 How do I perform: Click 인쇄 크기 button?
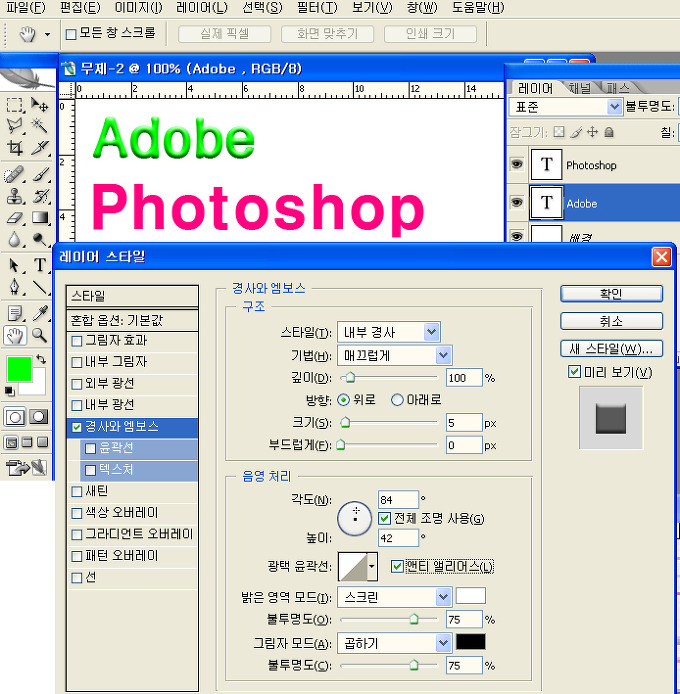[430, 34]
